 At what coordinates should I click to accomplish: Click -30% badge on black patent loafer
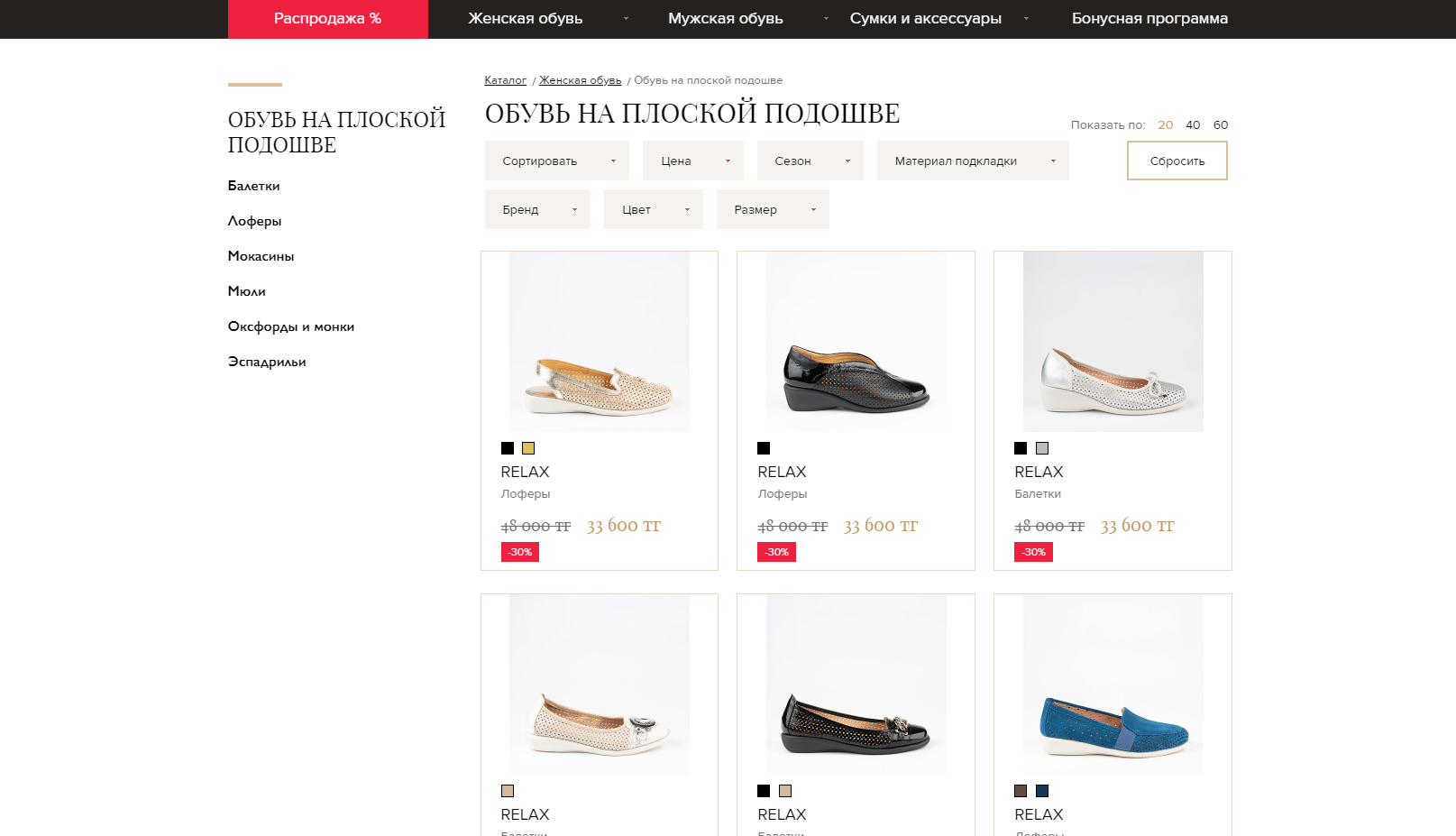pyautogui.click(x=777, y=552)
